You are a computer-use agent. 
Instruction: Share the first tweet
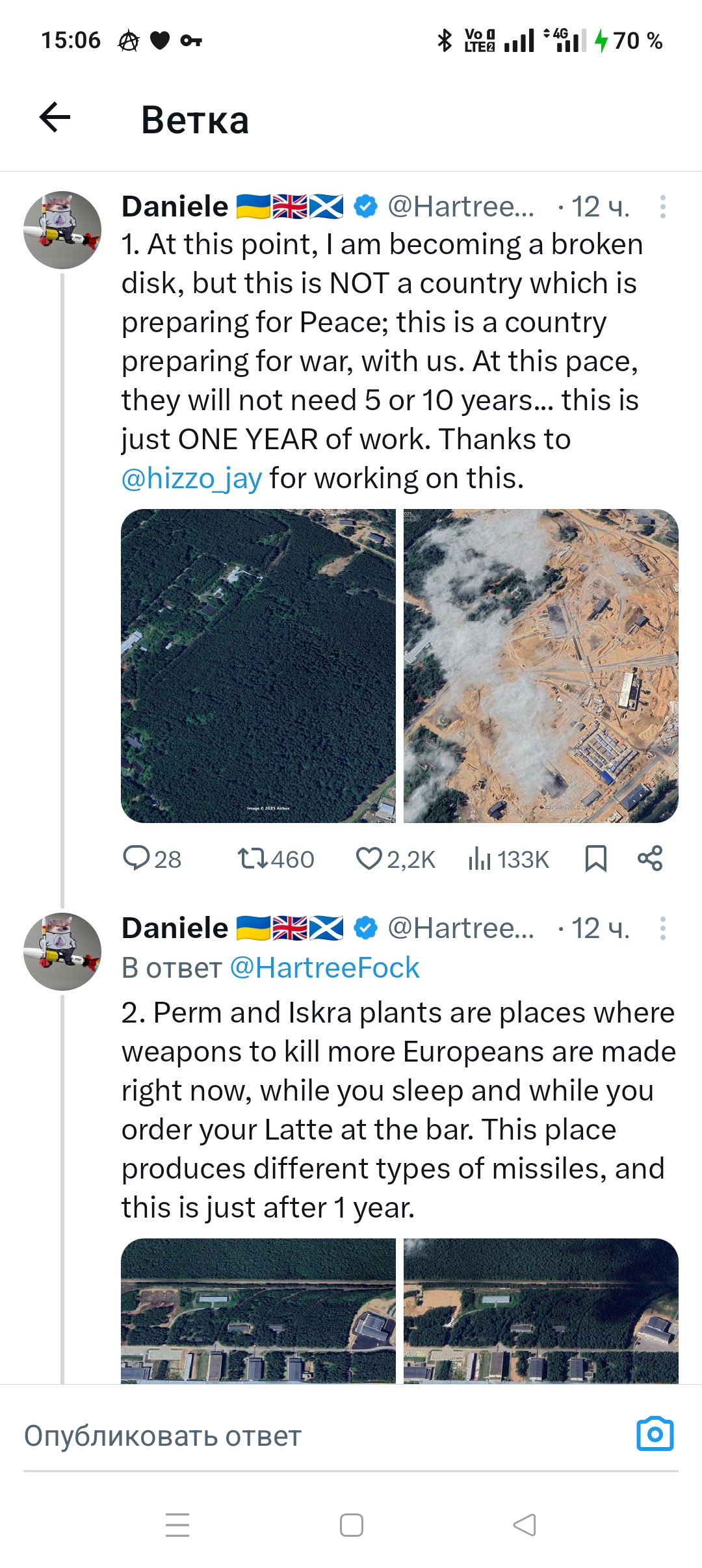coord(650,859)
